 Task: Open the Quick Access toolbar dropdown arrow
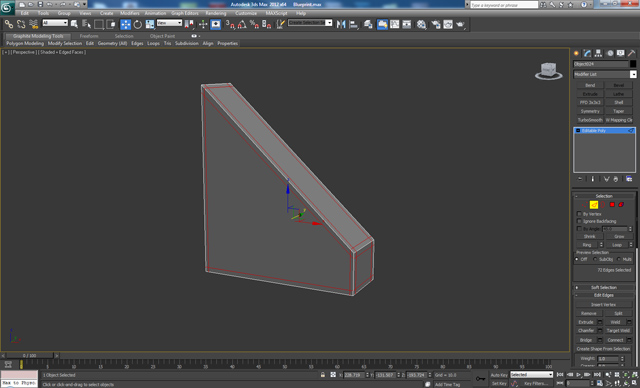84,4
